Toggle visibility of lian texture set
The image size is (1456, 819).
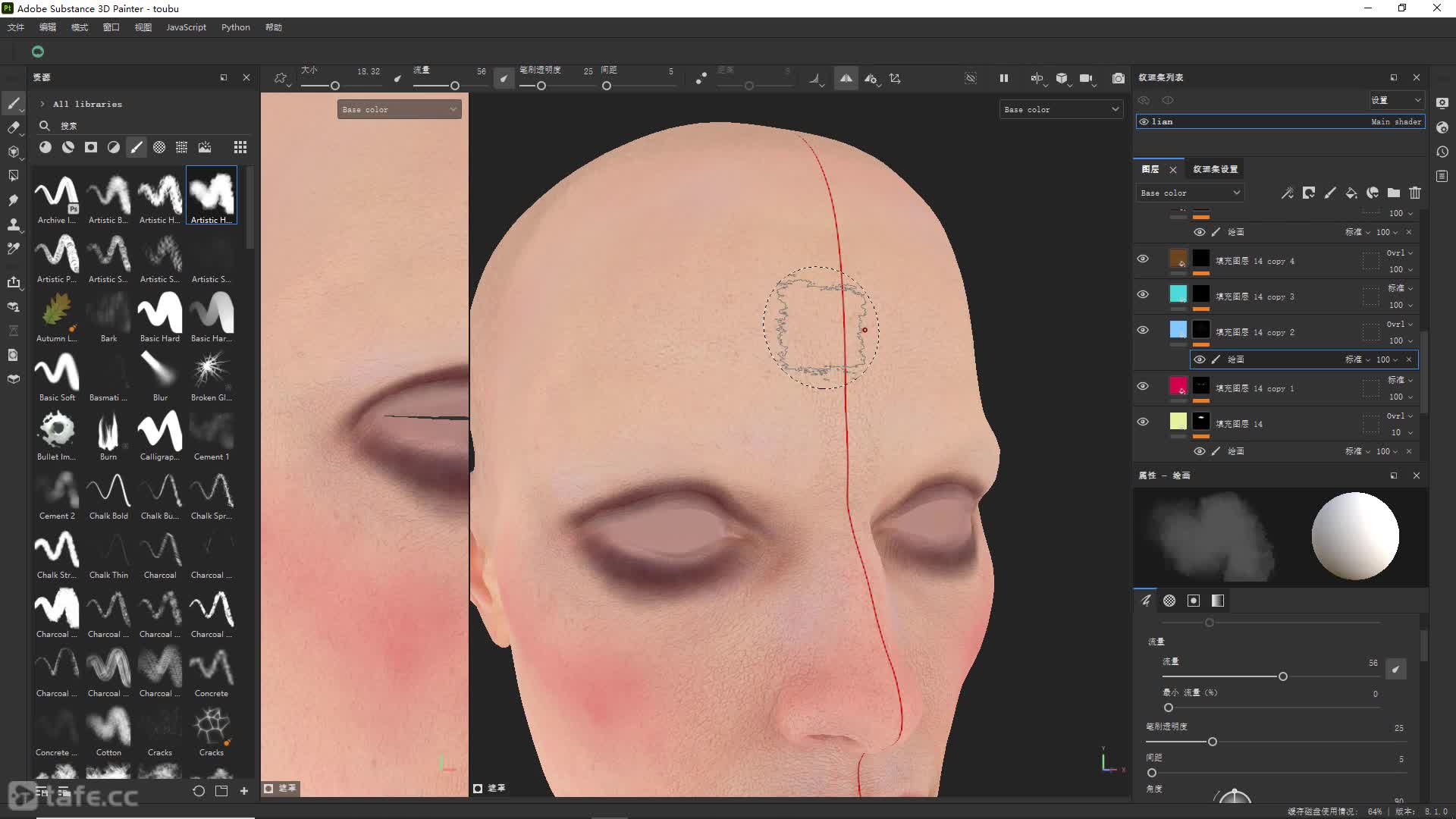[1144, 121]
